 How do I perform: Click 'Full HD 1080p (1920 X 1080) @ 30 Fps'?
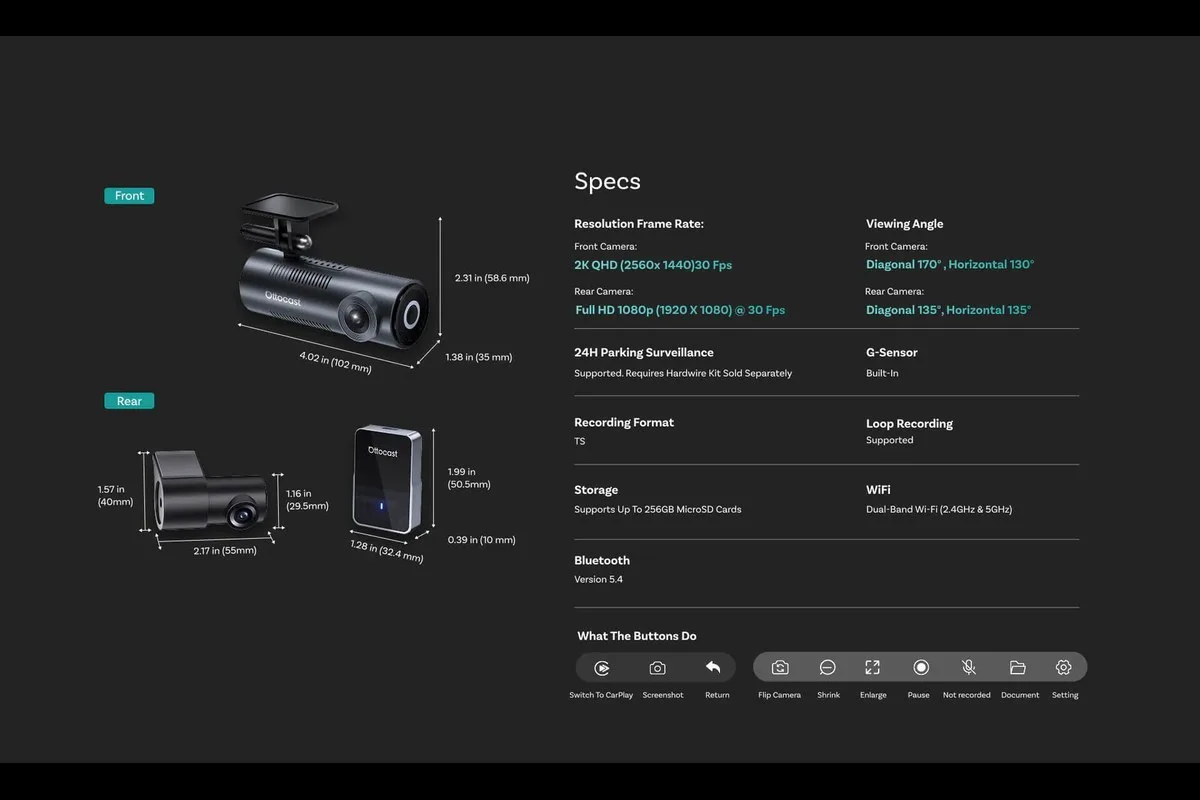click(680, 310)
